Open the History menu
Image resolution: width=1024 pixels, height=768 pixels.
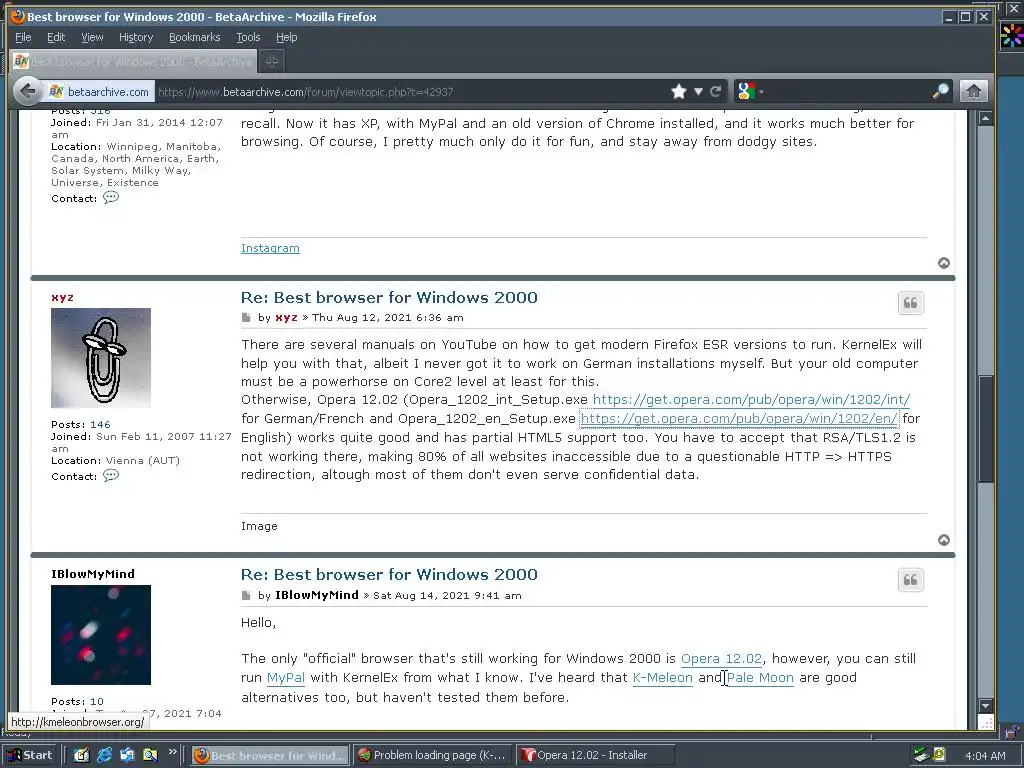click(x=136, y=37)
